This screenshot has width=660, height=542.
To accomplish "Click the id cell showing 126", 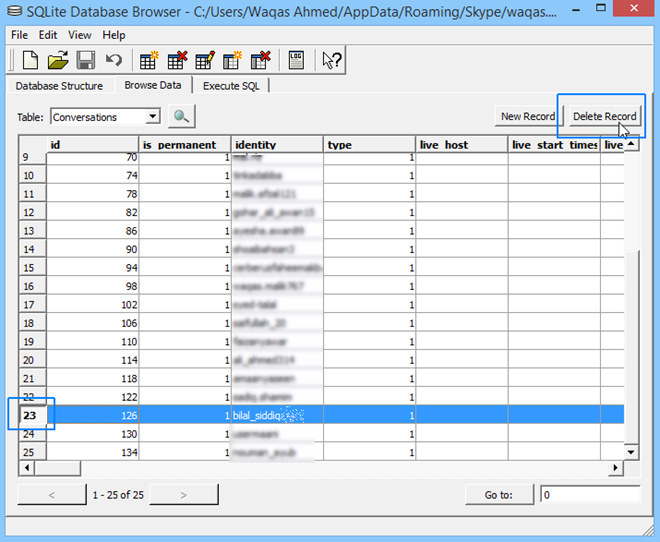I will pos(93,415).
